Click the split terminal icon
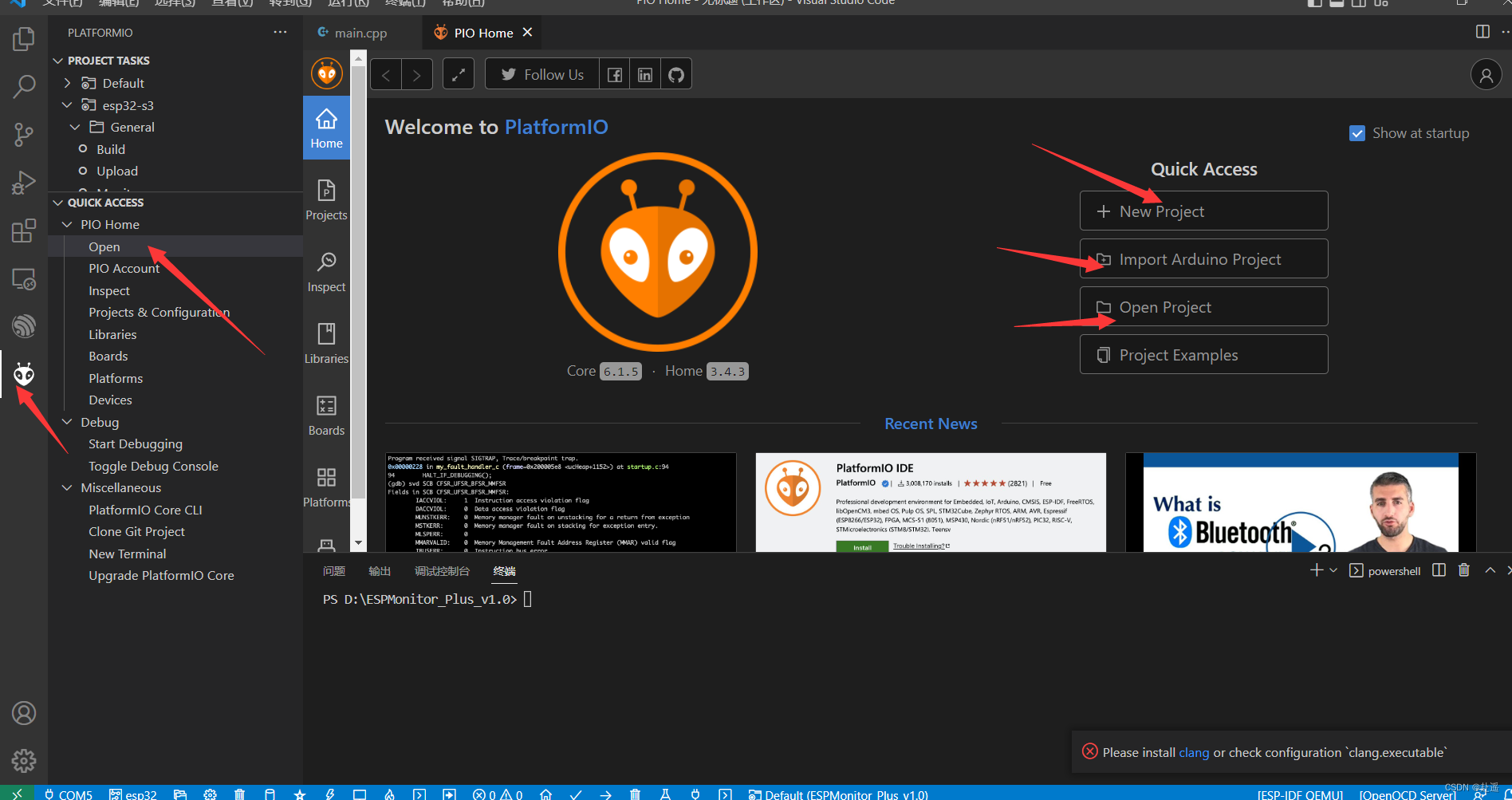This screenshot has height=800, width=1512. pos(1439,570)
